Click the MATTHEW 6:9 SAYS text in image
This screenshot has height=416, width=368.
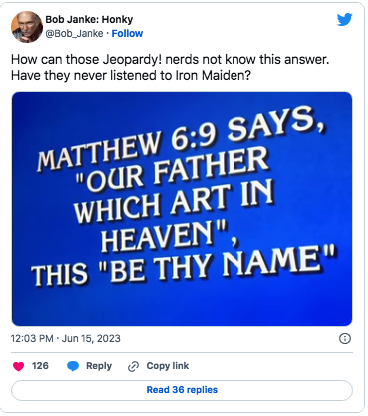180,139
